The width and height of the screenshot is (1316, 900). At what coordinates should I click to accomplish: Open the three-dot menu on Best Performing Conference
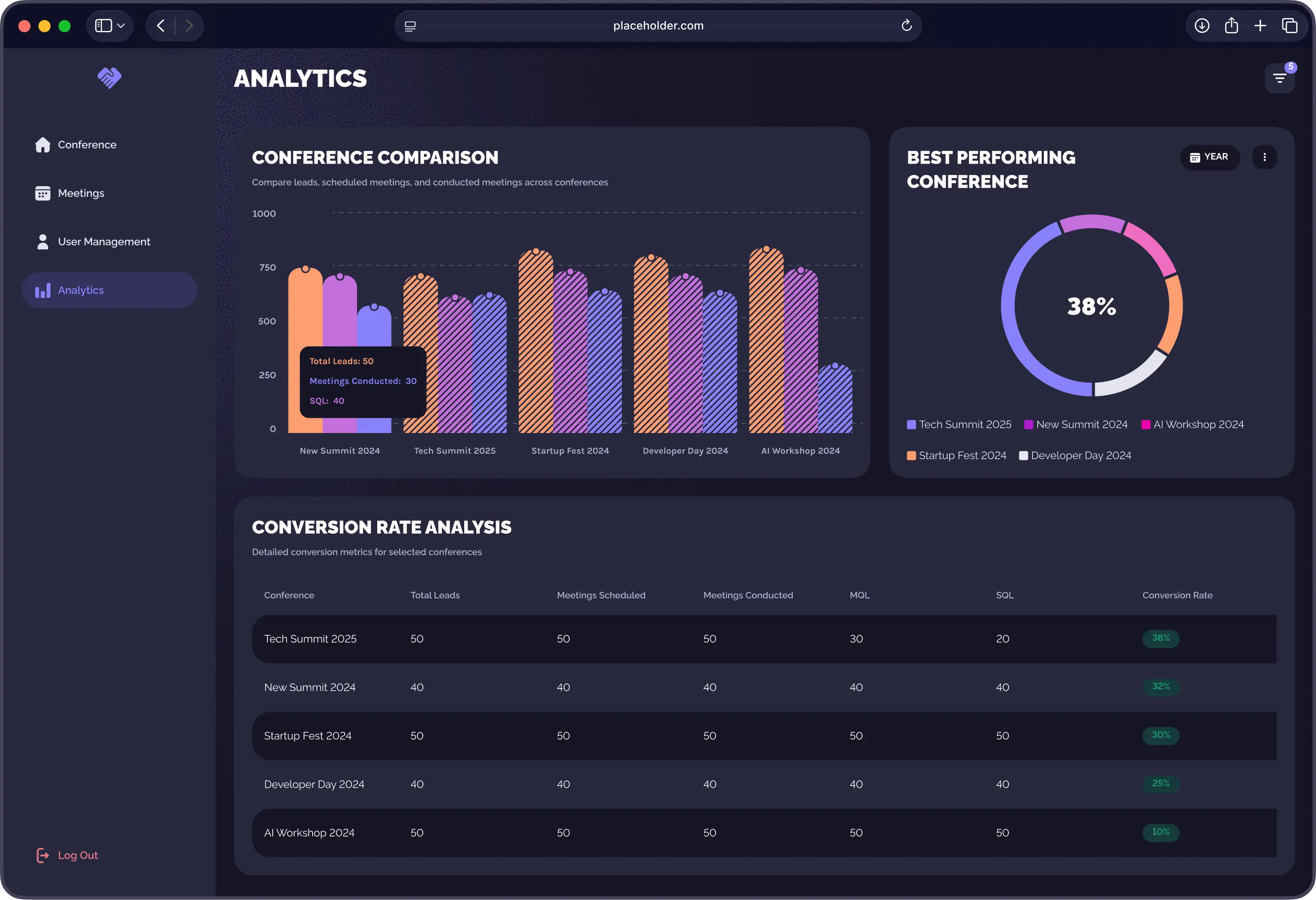[x=1265, y=157]
